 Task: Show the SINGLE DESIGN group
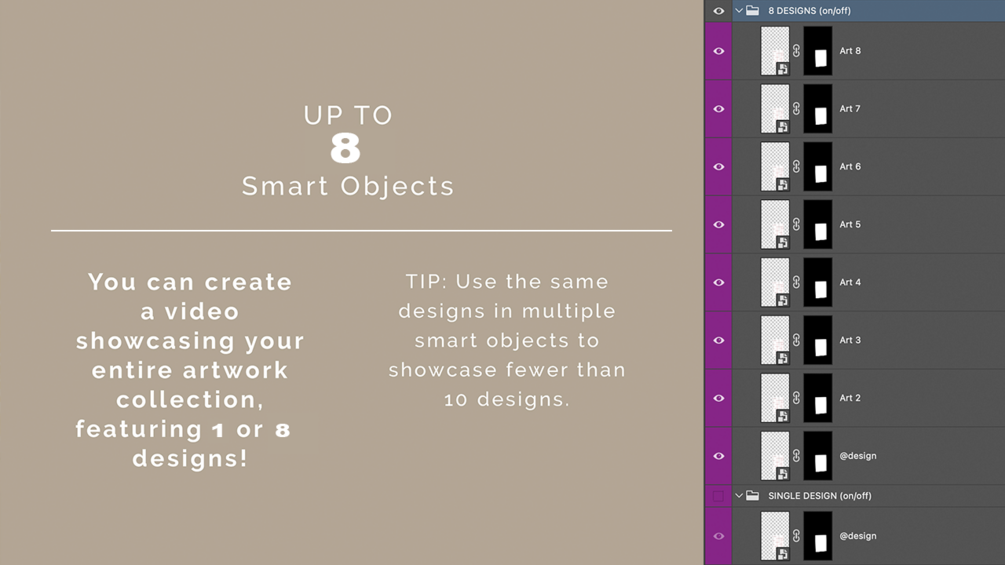tap(718, 496)
